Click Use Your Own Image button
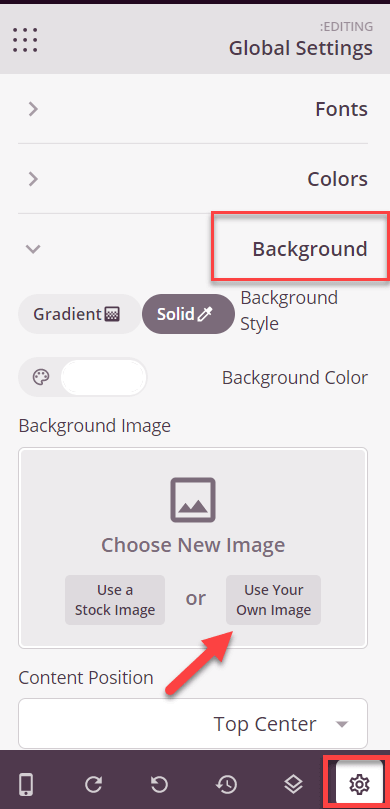Viewport: 390px width, 809px height. point(273,600)
